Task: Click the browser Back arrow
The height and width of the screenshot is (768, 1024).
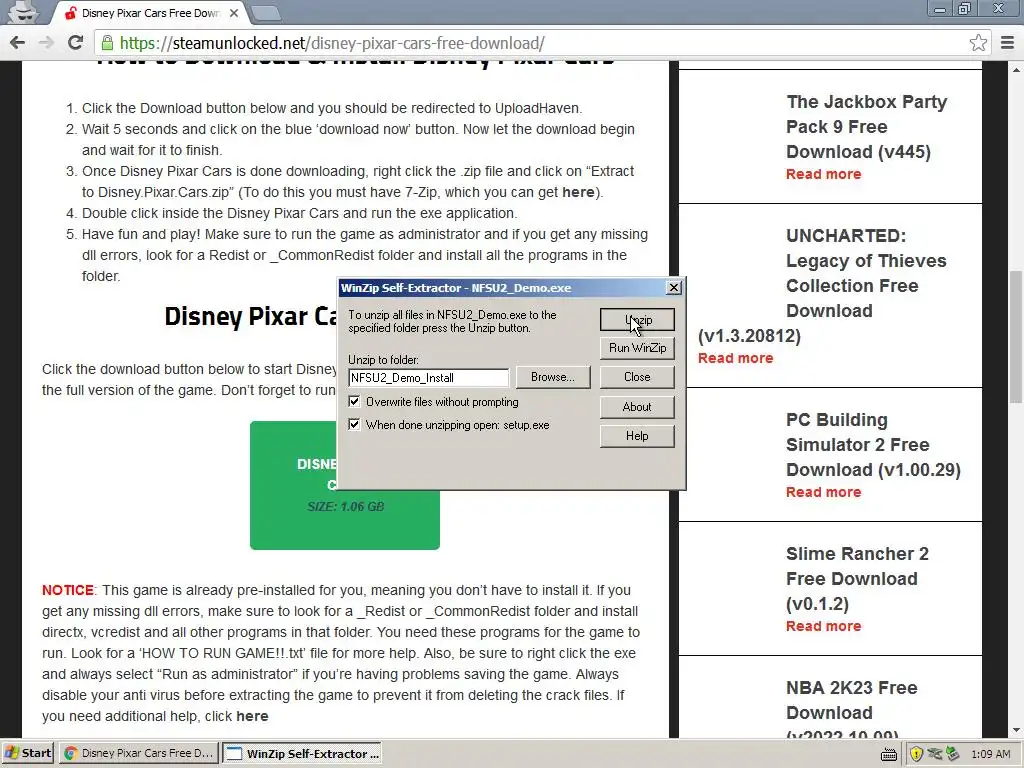Action: pos(18,43)
